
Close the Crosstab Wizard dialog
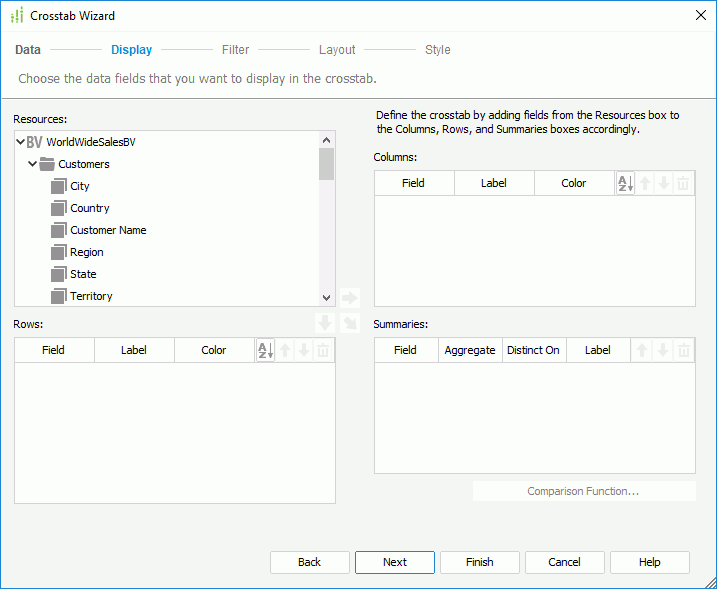[x=701, y=15]
